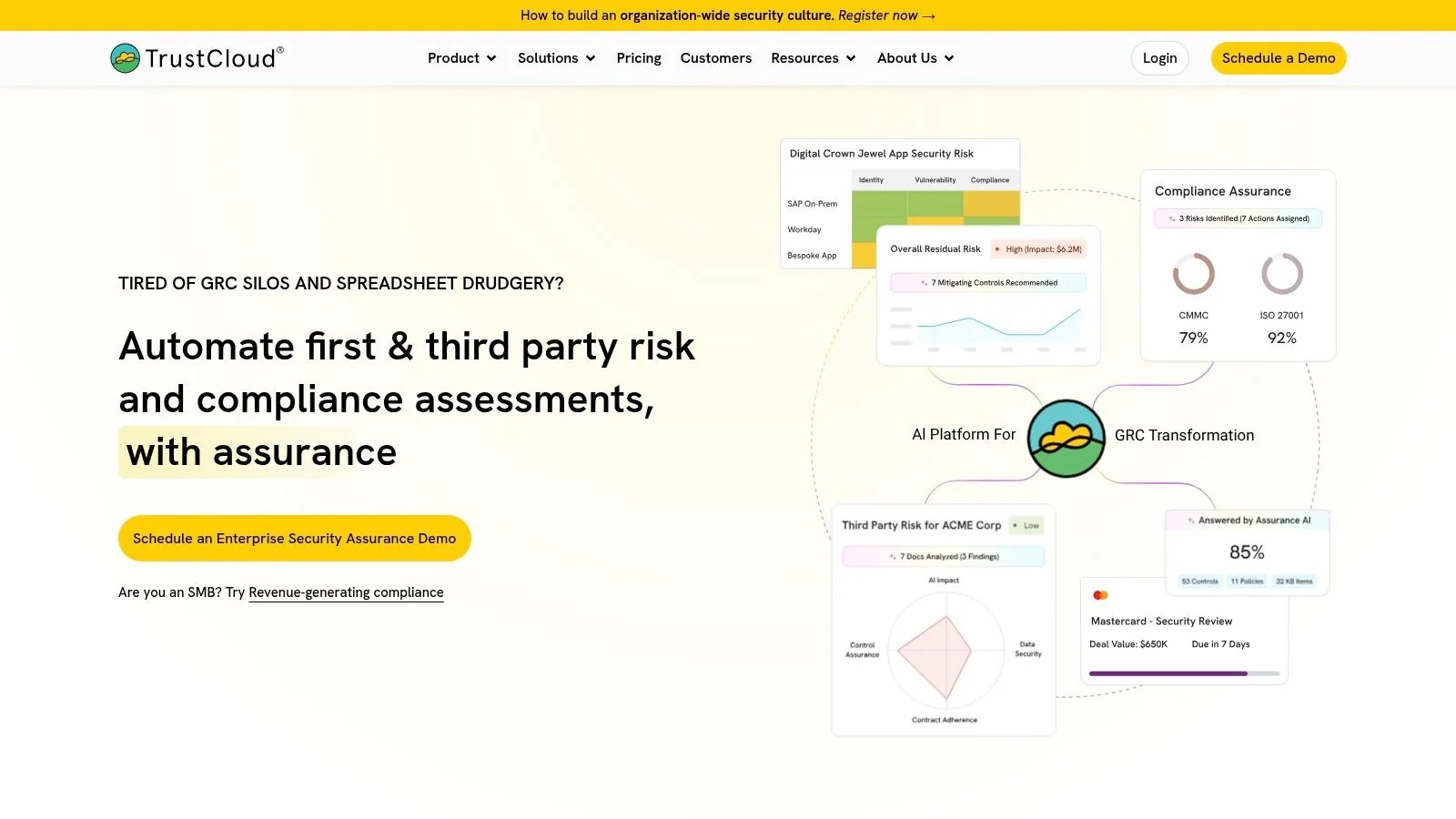Click the 7 Mitigating Controls Recommended pill

pos(987,282)
